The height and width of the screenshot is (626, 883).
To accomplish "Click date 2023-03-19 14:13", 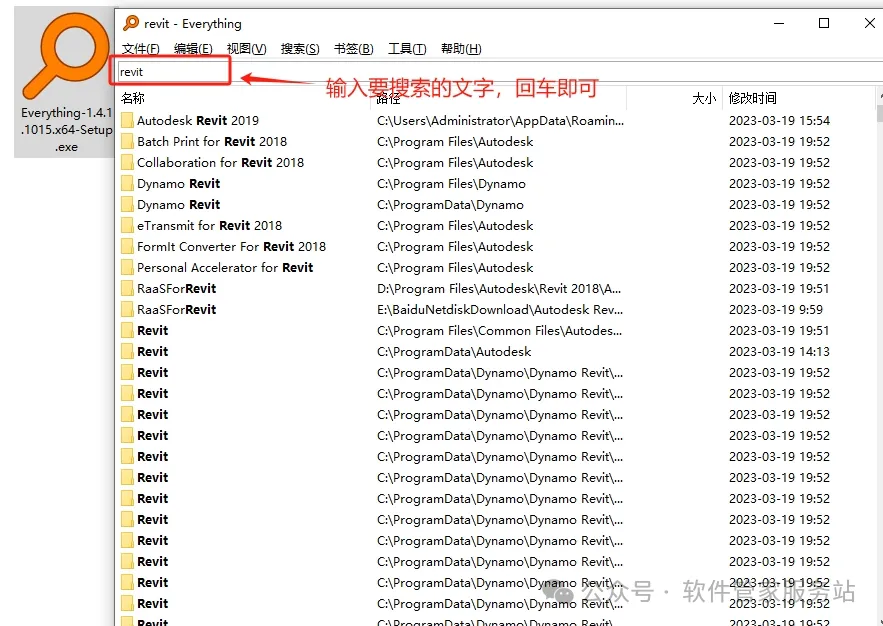I will (779, 352).
